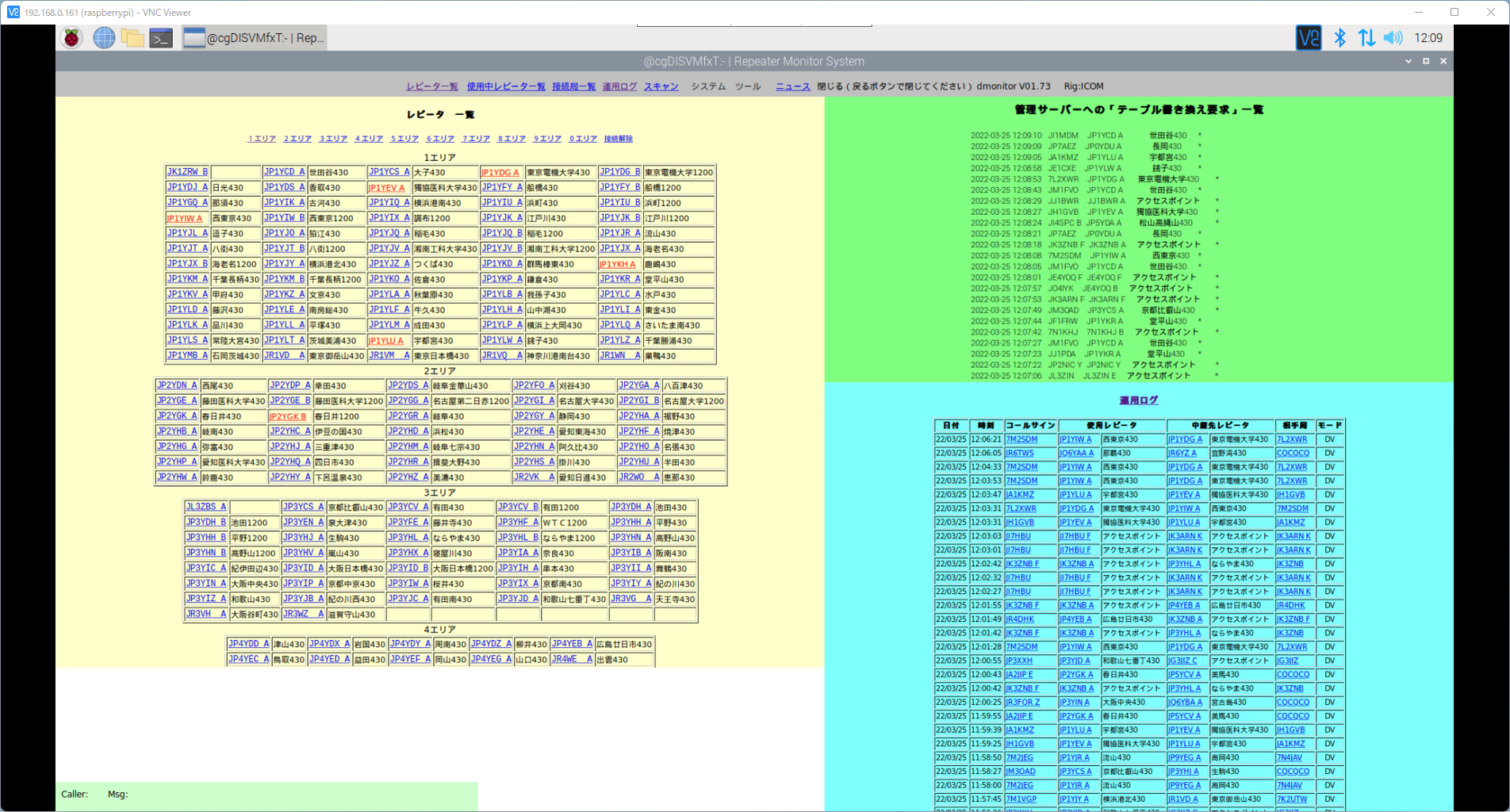Image resolution: width=1510 pixels, height=812 pixels.
Task: Select repeater JP1YKZ A (文京430)
Action: coord(284,294)
